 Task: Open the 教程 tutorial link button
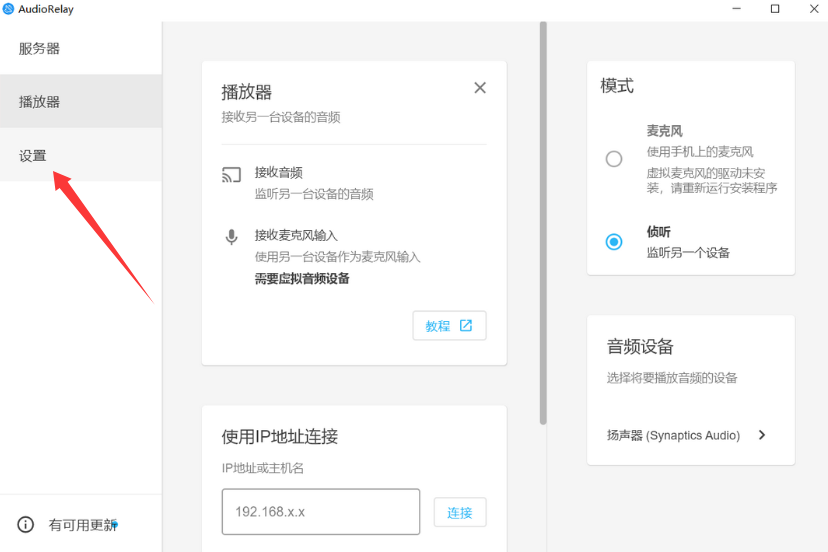tap(449, 325)
